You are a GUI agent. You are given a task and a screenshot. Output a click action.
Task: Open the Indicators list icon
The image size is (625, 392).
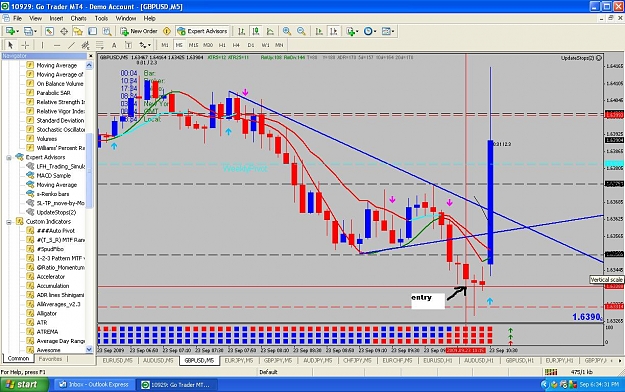350,31
